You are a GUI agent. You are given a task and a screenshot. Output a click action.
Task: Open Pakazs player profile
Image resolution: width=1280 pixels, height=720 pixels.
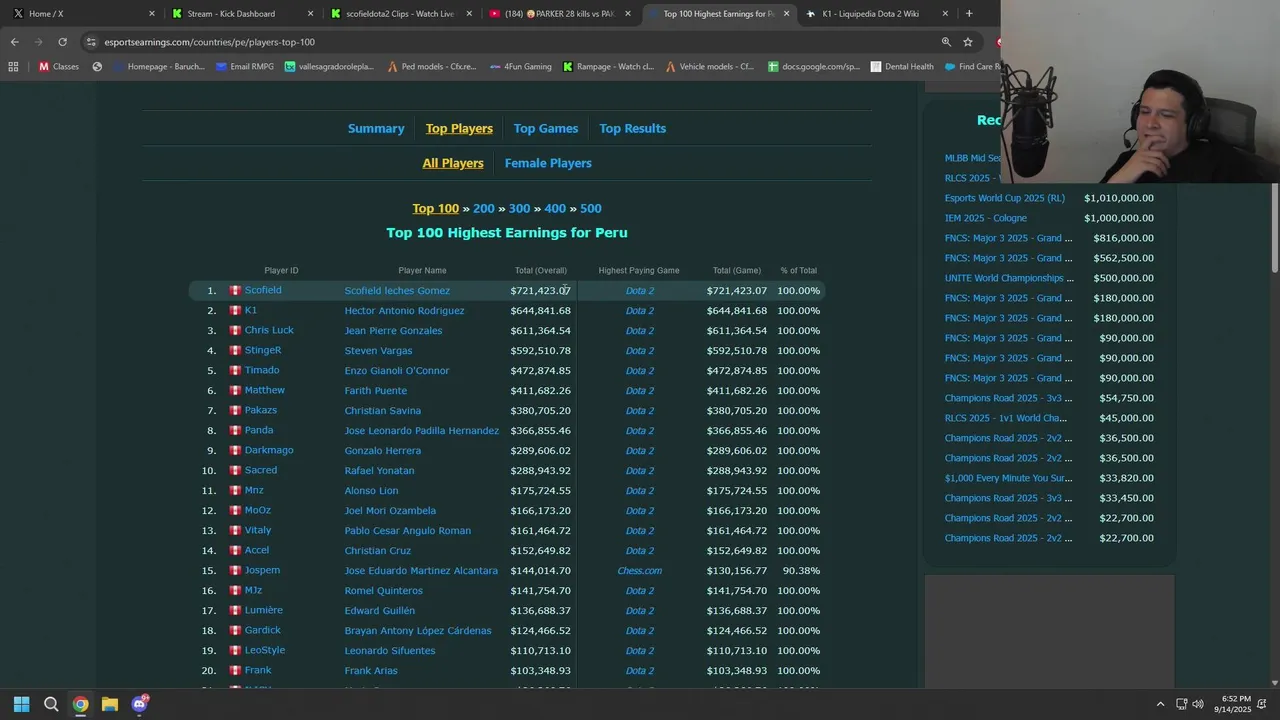(x=261, y=410)
